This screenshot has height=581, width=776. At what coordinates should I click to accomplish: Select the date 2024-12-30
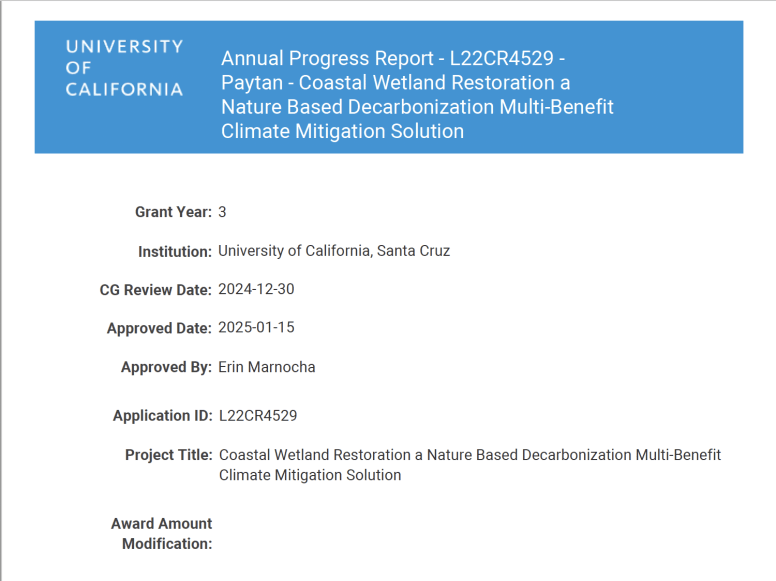[256, 289]
